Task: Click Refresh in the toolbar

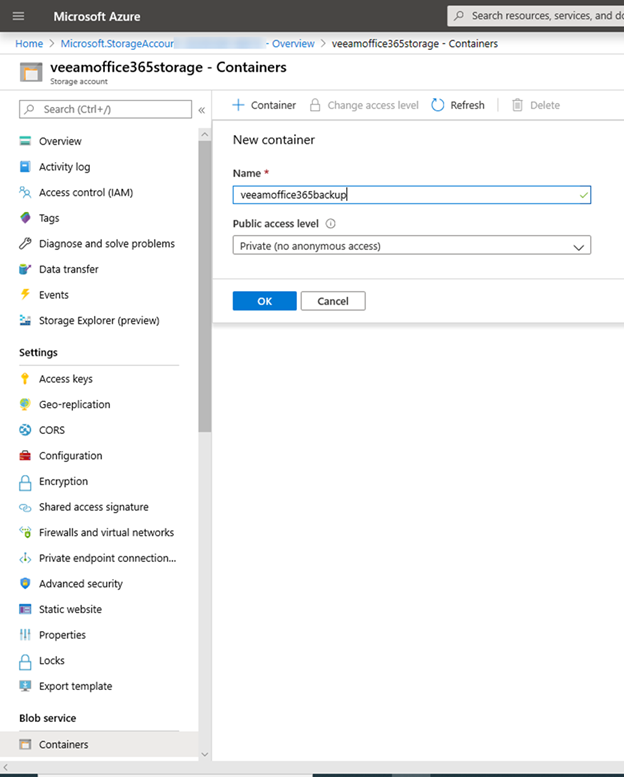Action: click(458, 106)
